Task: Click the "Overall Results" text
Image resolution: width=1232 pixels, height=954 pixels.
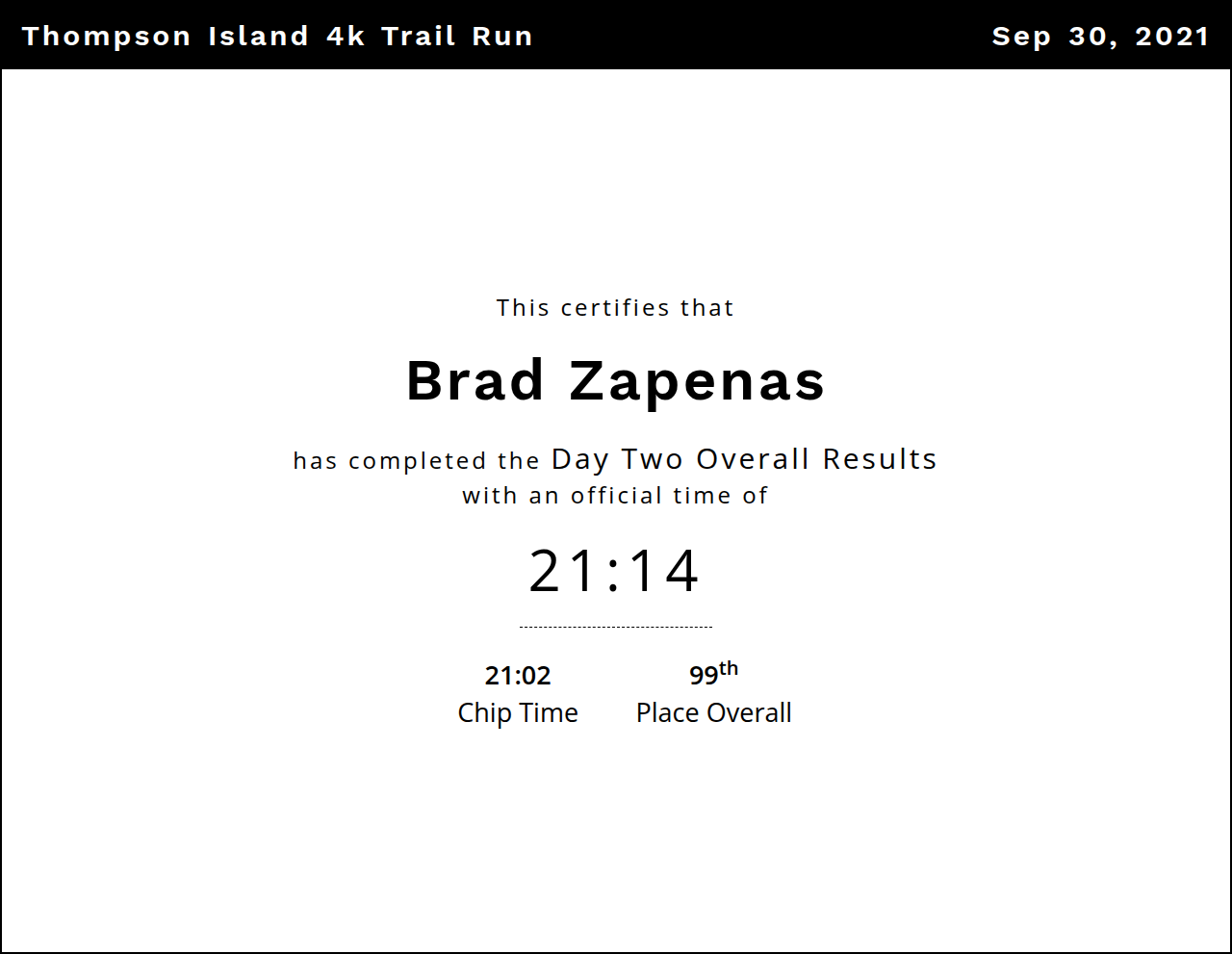Action: pos(816,459)
